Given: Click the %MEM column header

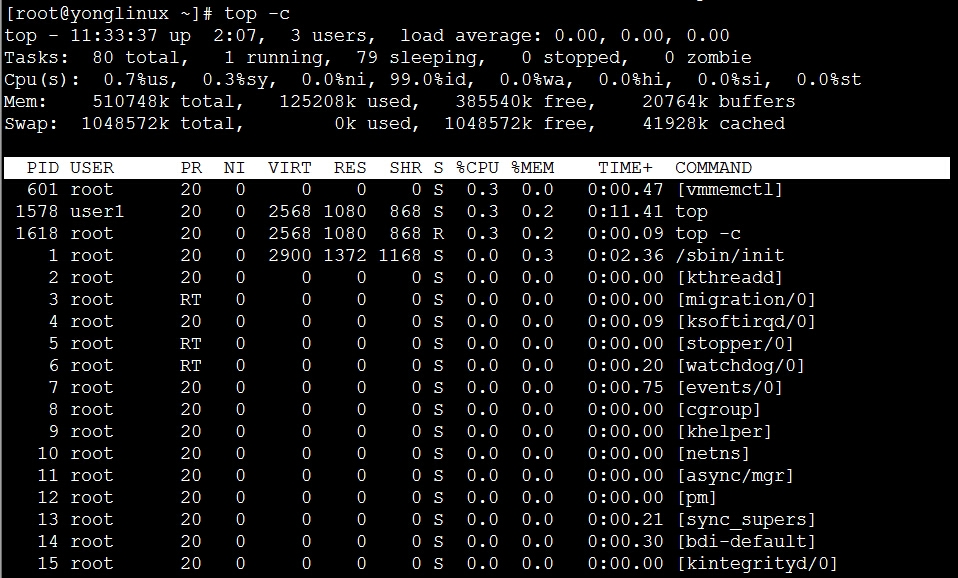Looking at the screenshot, I should coord(532,167).
